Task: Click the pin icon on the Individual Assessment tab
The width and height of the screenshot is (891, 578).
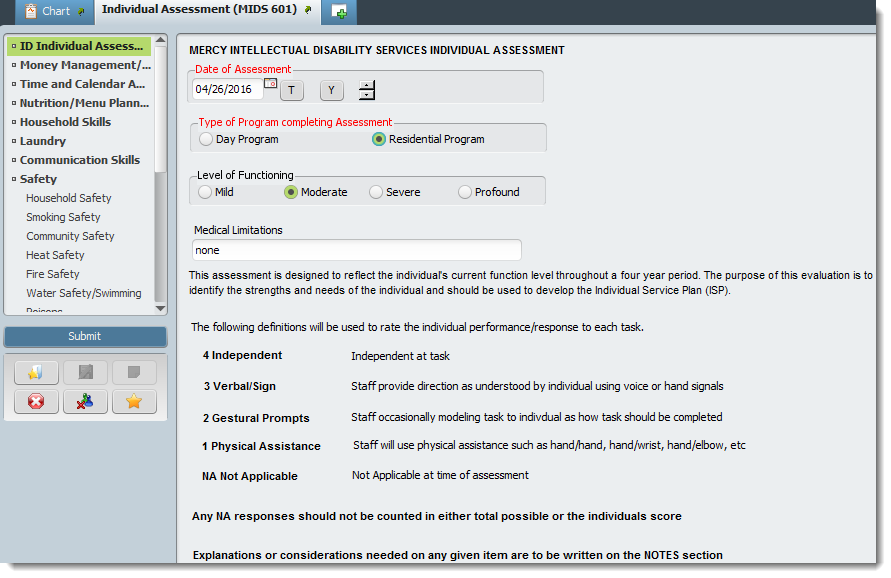Action: click(x=308, y=10)
